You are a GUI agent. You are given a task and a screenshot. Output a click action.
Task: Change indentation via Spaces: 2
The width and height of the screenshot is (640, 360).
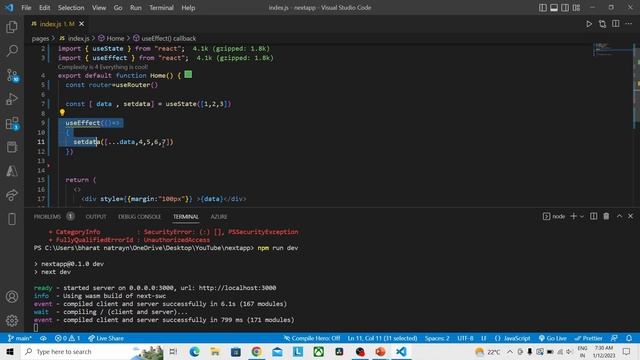pos(437,338)
